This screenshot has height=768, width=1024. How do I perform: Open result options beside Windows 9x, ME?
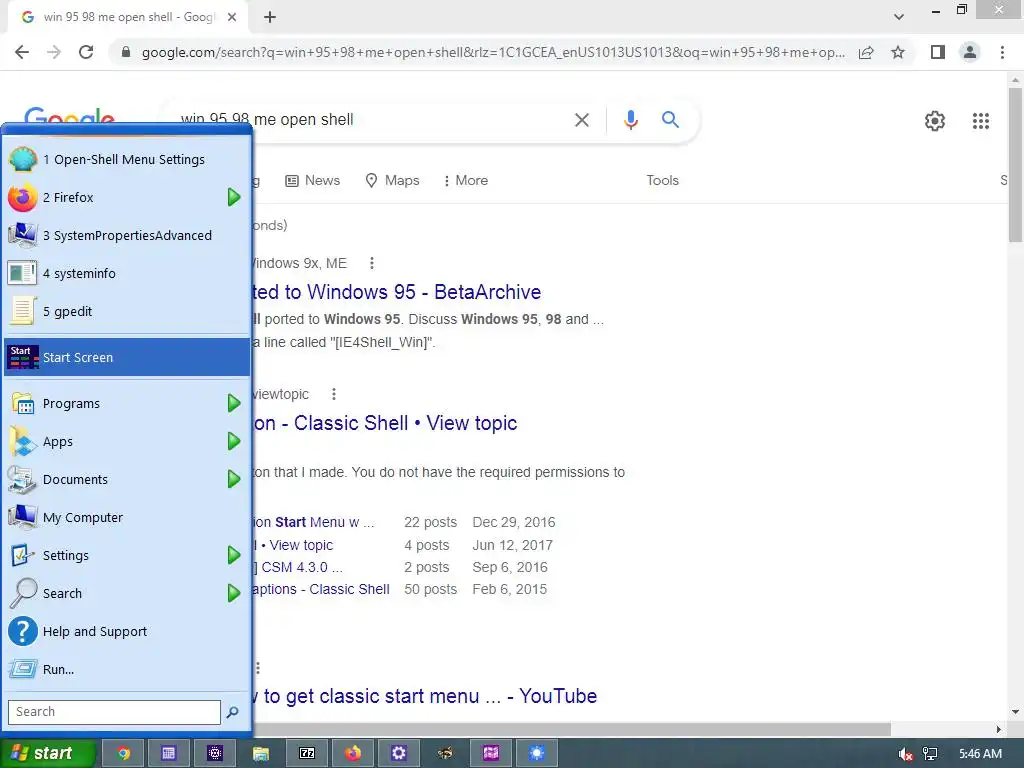(372, 263)
